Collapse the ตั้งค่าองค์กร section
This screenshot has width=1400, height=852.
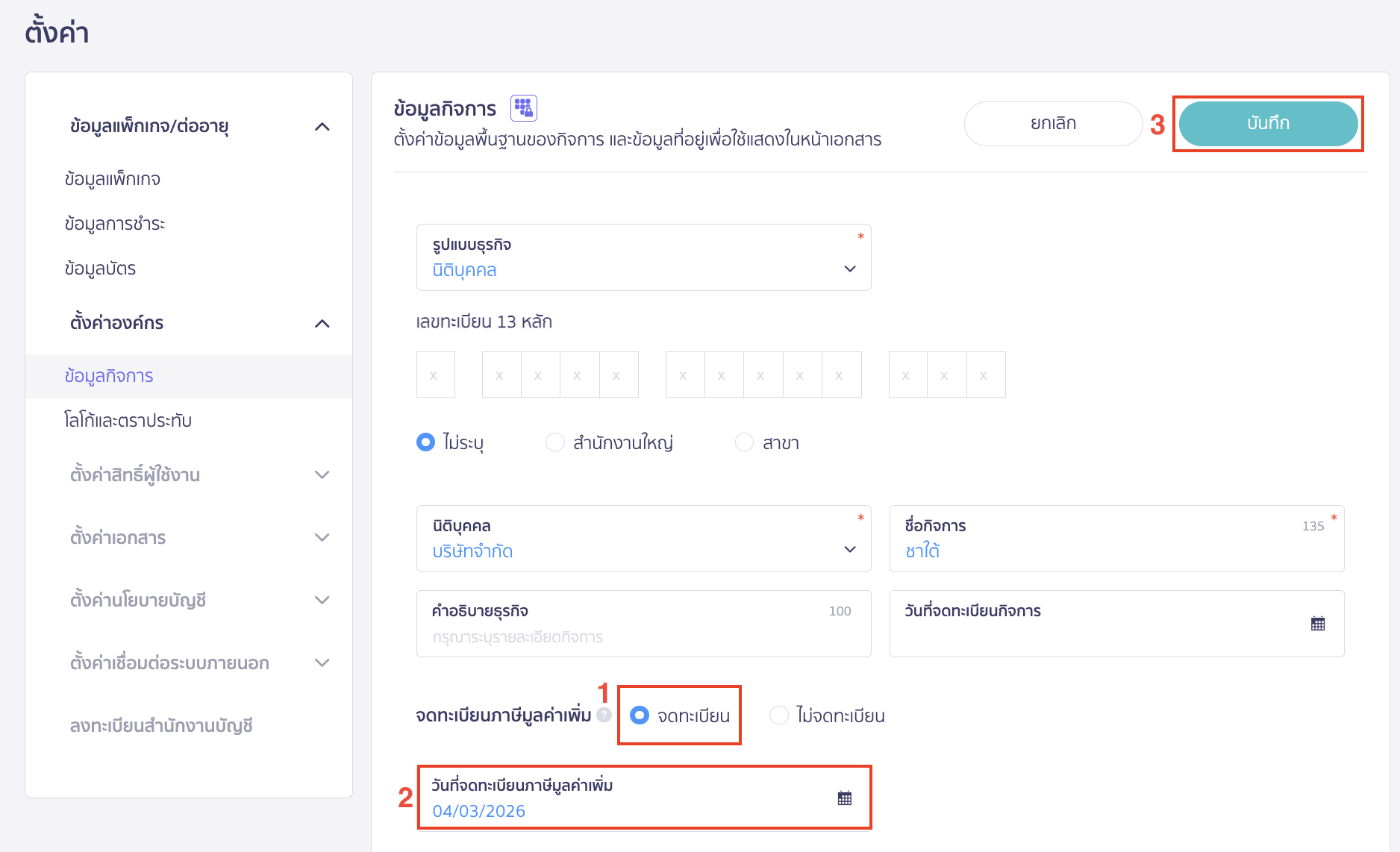point(322,323)
